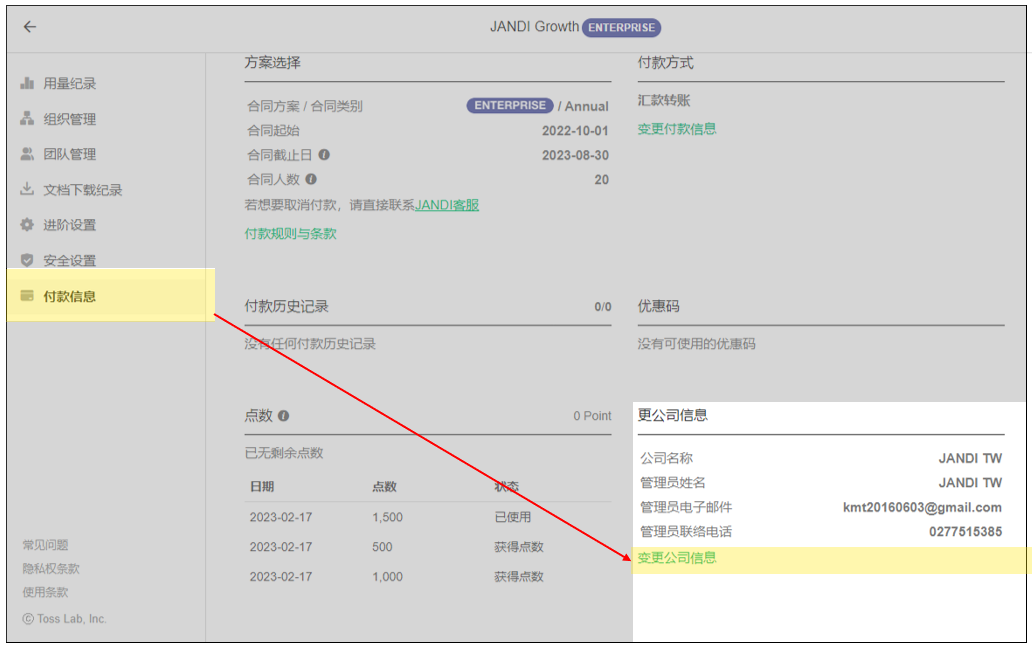1032x647 pixels.
Task: Click the info icon next to 点数
Action: click(x=283, y=415)
